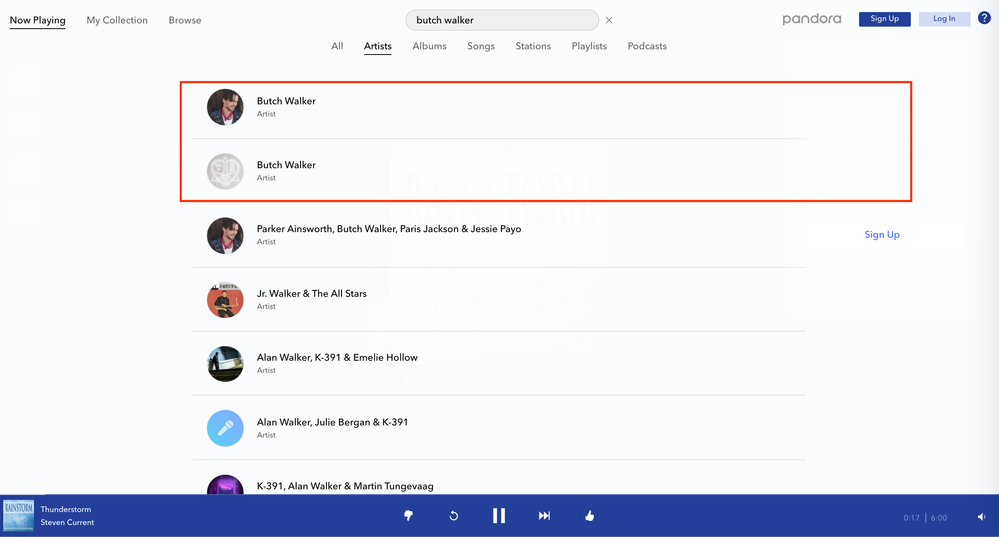This screenshot has width=999, height=537.
Task: Switch to the Songs tab
Action: [x=480, y=46]
